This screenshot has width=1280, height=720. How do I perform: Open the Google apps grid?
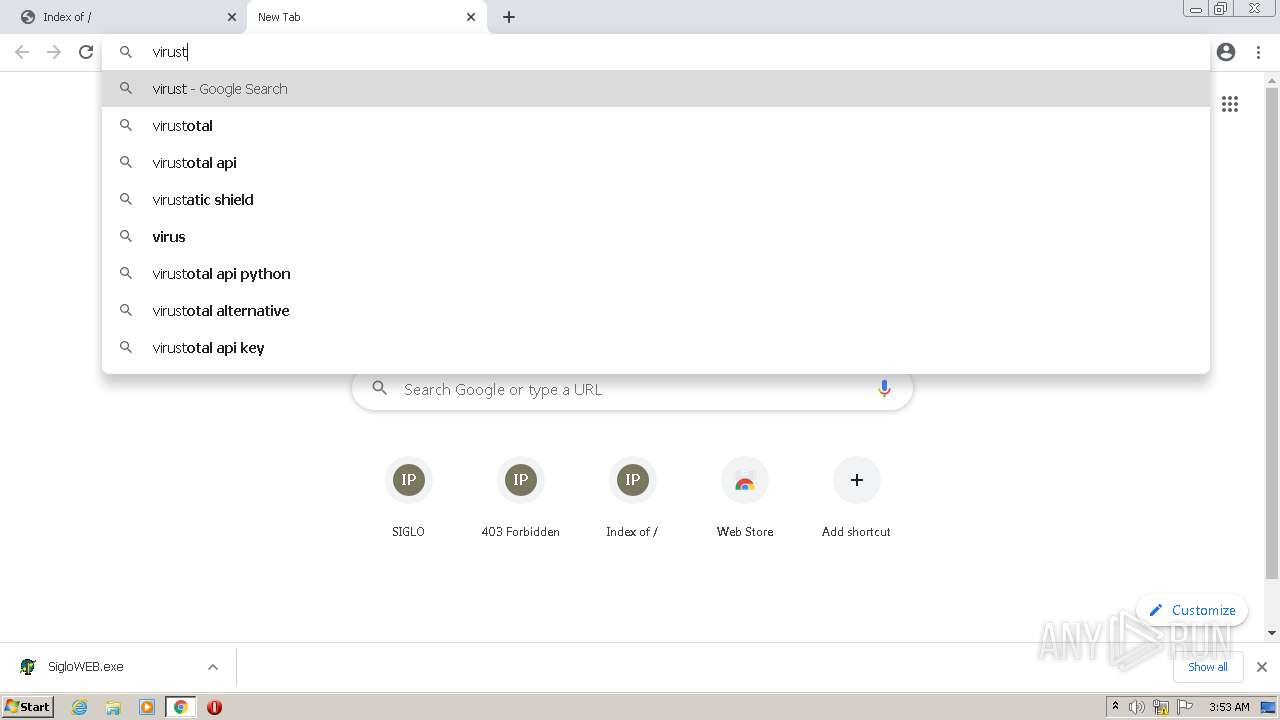[1230, 104]
